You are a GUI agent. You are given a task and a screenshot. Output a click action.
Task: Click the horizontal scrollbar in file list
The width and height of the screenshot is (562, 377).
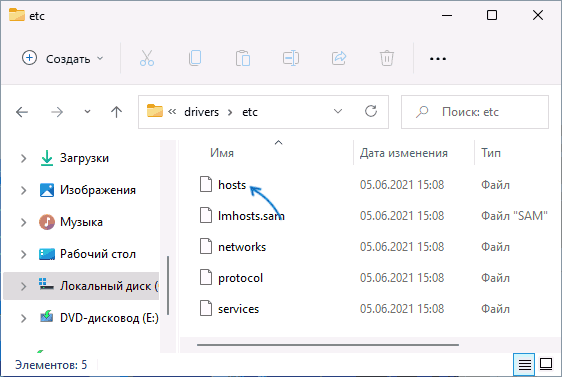point(328,345)
